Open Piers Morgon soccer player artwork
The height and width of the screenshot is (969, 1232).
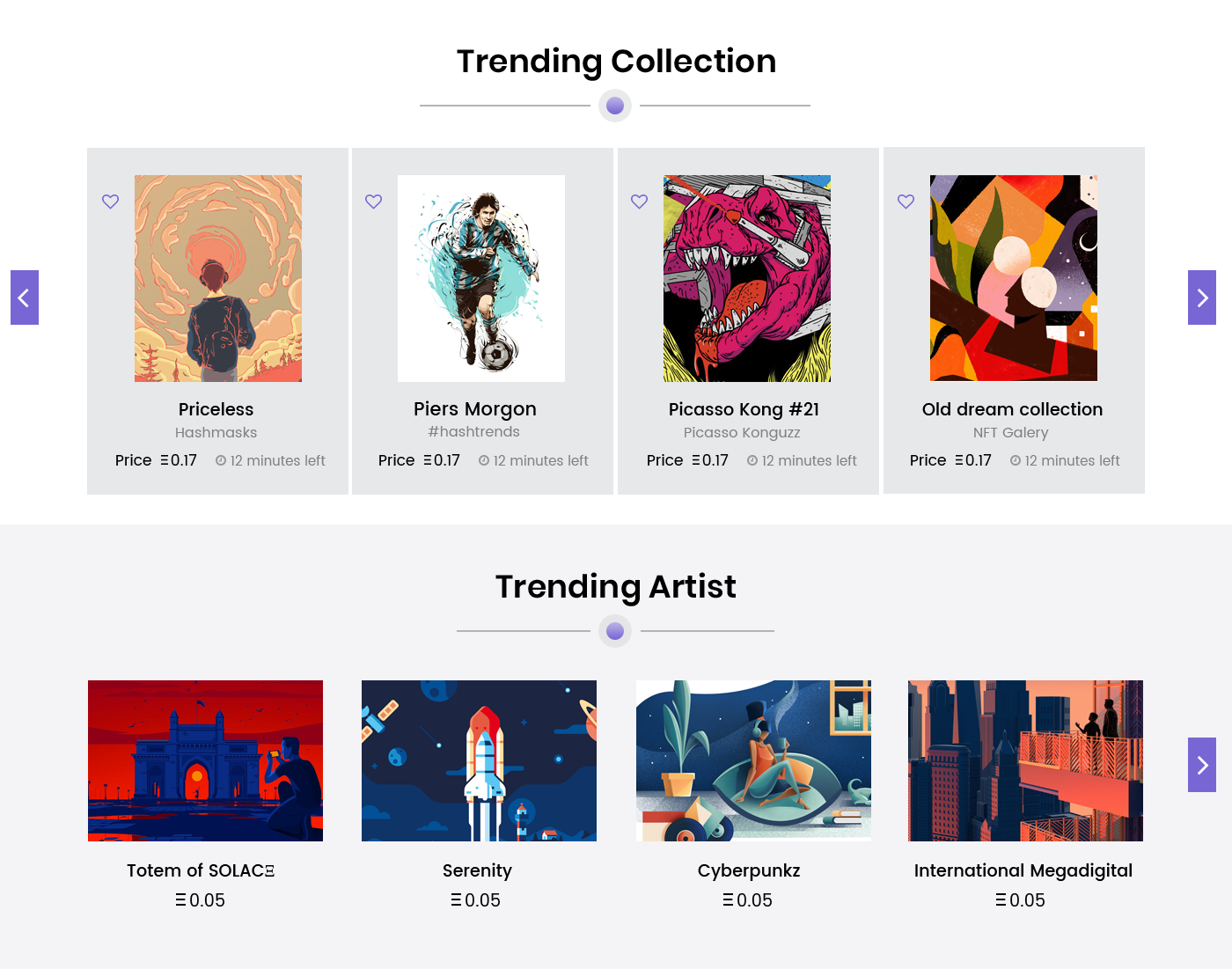481,278
